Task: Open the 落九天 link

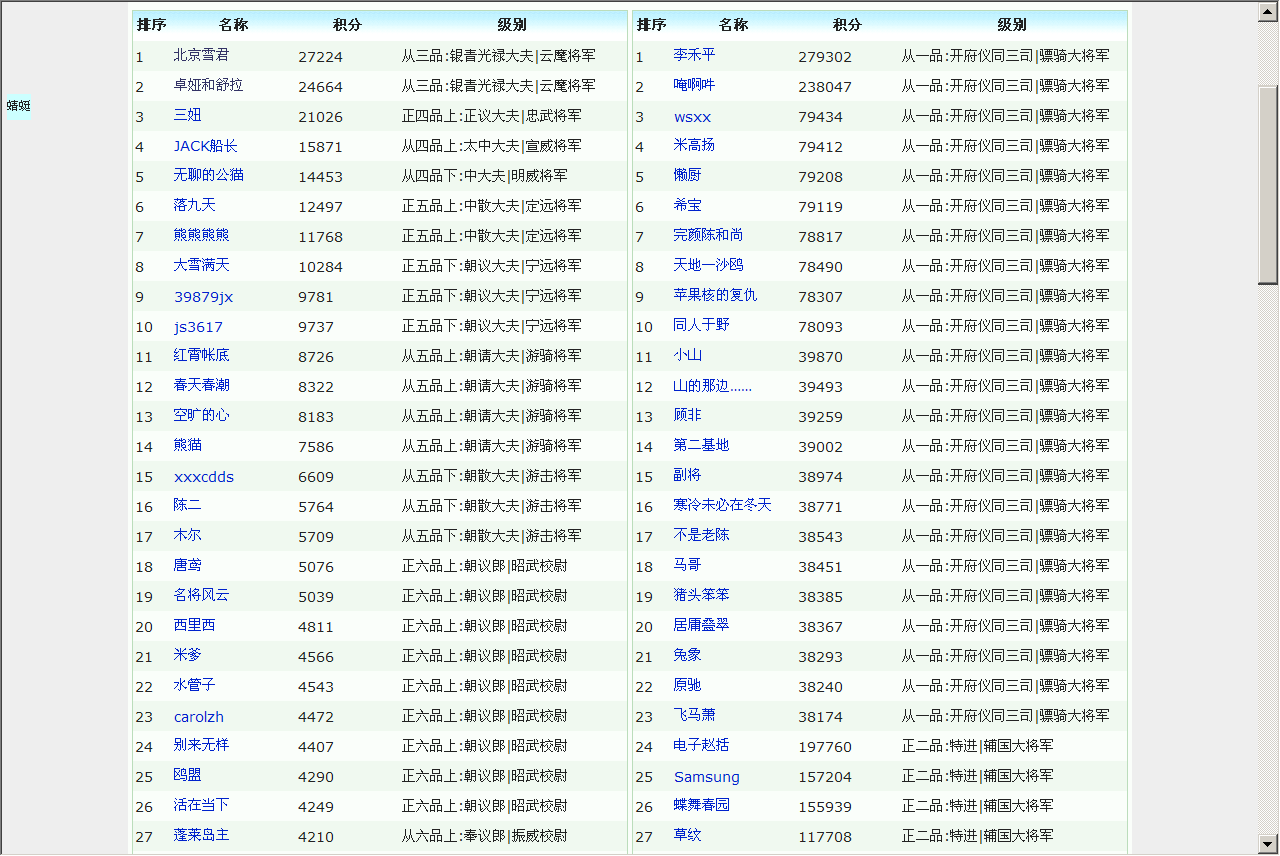Action: click(x=195, y=205)
